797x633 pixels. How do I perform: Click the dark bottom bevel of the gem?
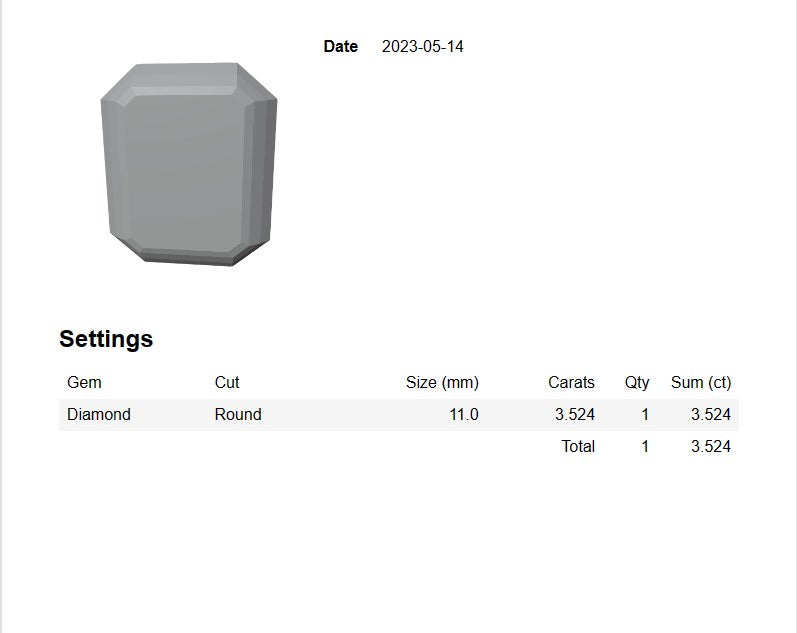190,257
